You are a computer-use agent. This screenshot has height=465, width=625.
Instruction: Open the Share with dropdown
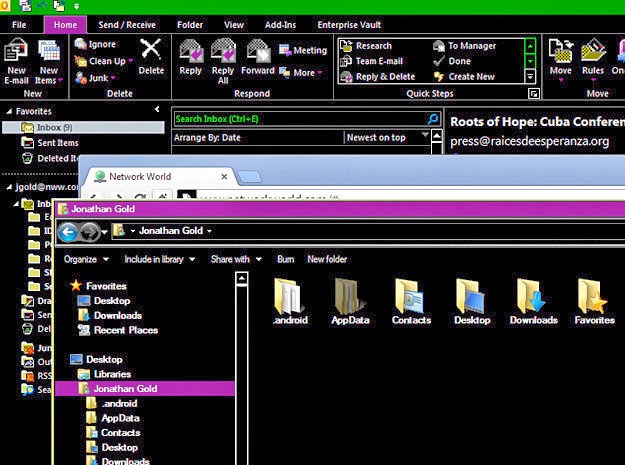click(x=236, y=259)
